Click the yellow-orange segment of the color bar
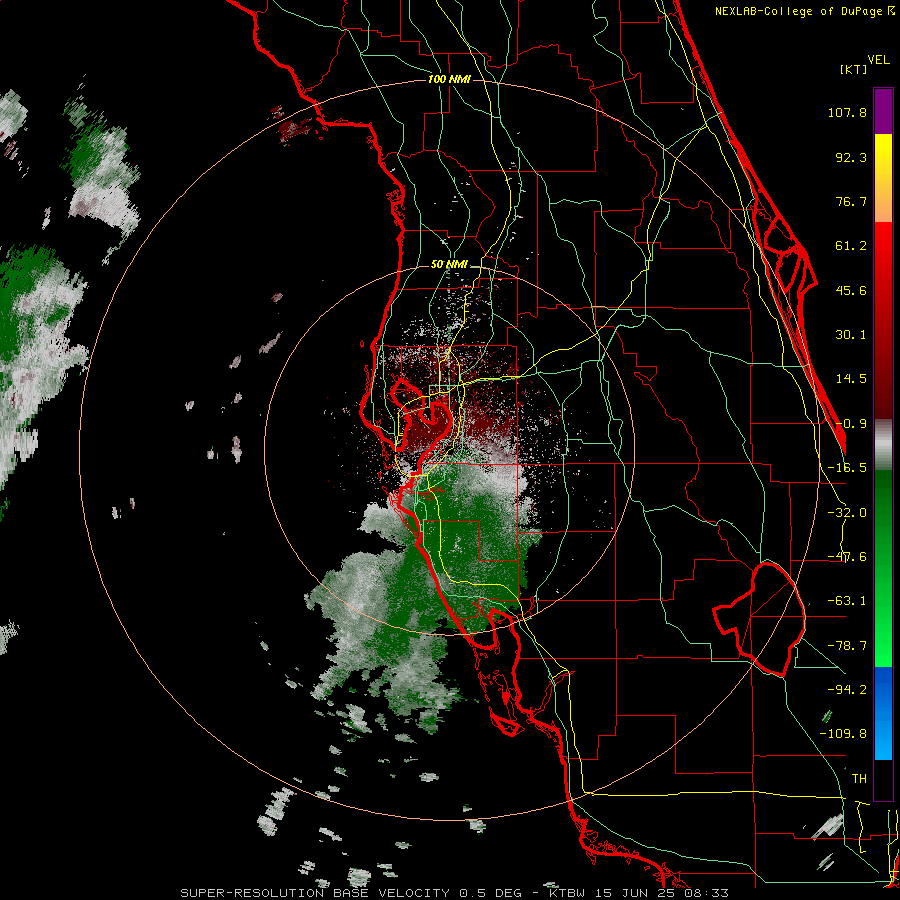Image resolution: width=900 pixels, height=900 pixels. (x=883, y=178)
